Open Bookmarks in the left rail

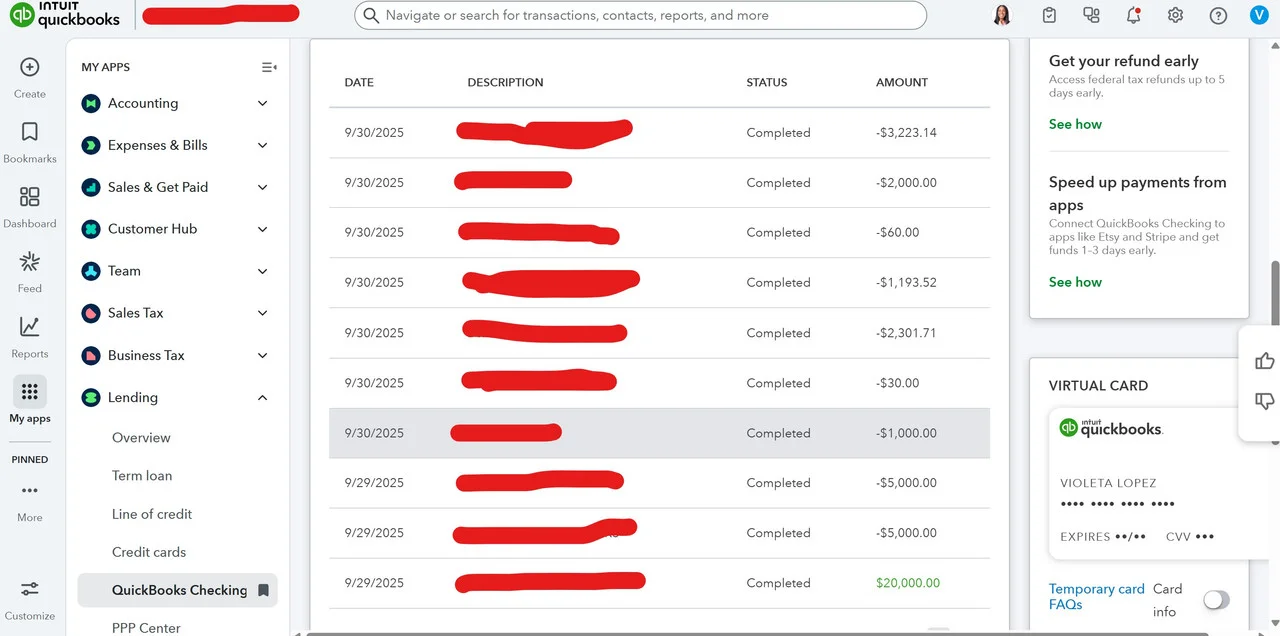[x=30, y=132]
